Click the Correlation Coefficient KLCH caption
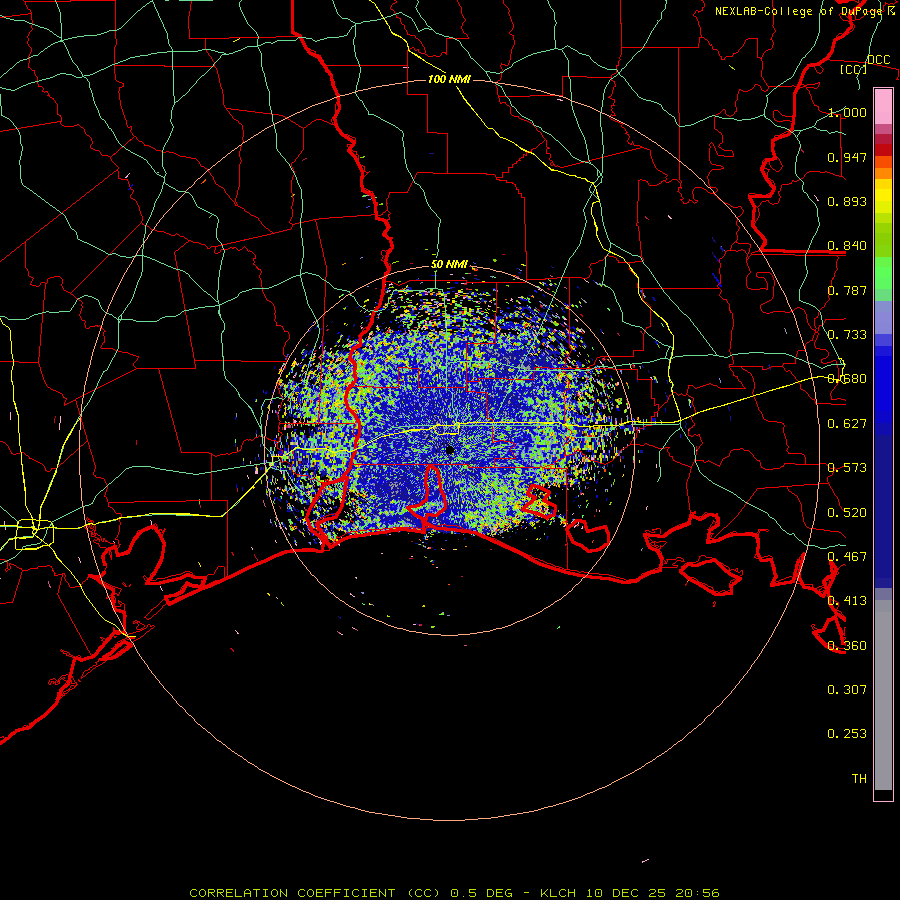The width and height of the screenshot is (900, 900). (454, 893)
